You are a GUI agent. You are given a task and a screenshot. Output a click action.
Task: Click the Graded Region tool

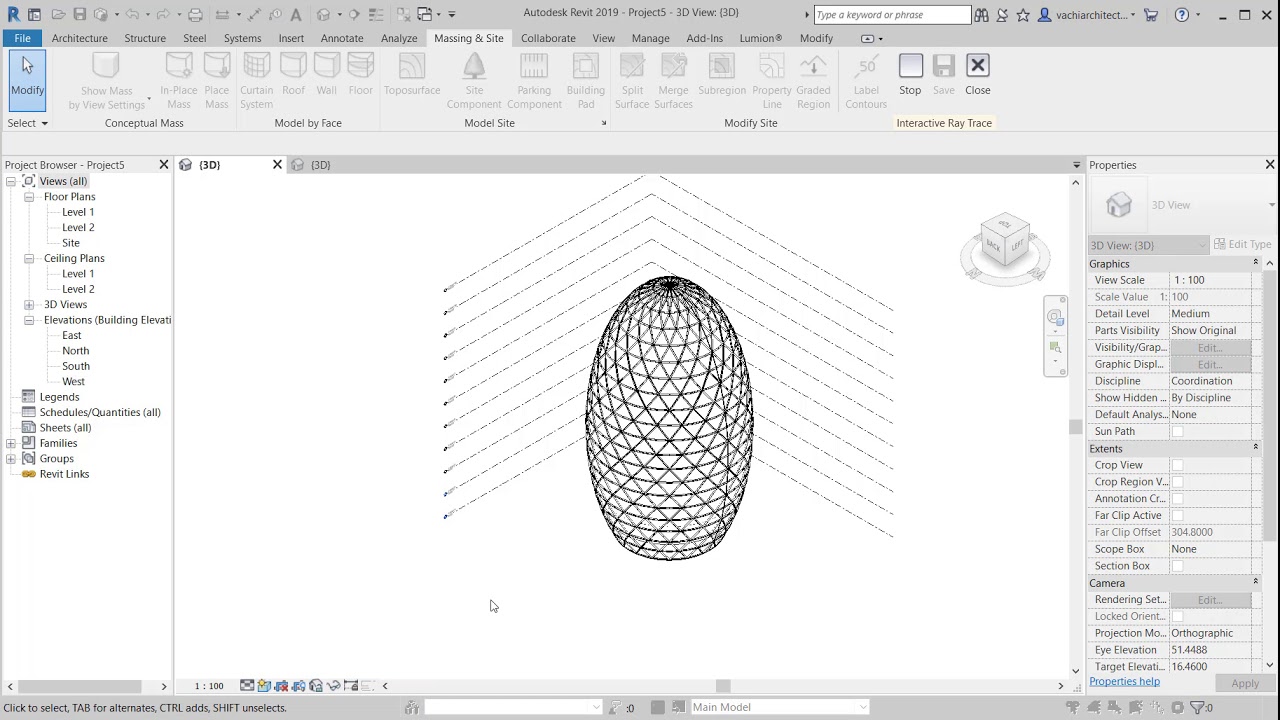(x=813, y=81)
